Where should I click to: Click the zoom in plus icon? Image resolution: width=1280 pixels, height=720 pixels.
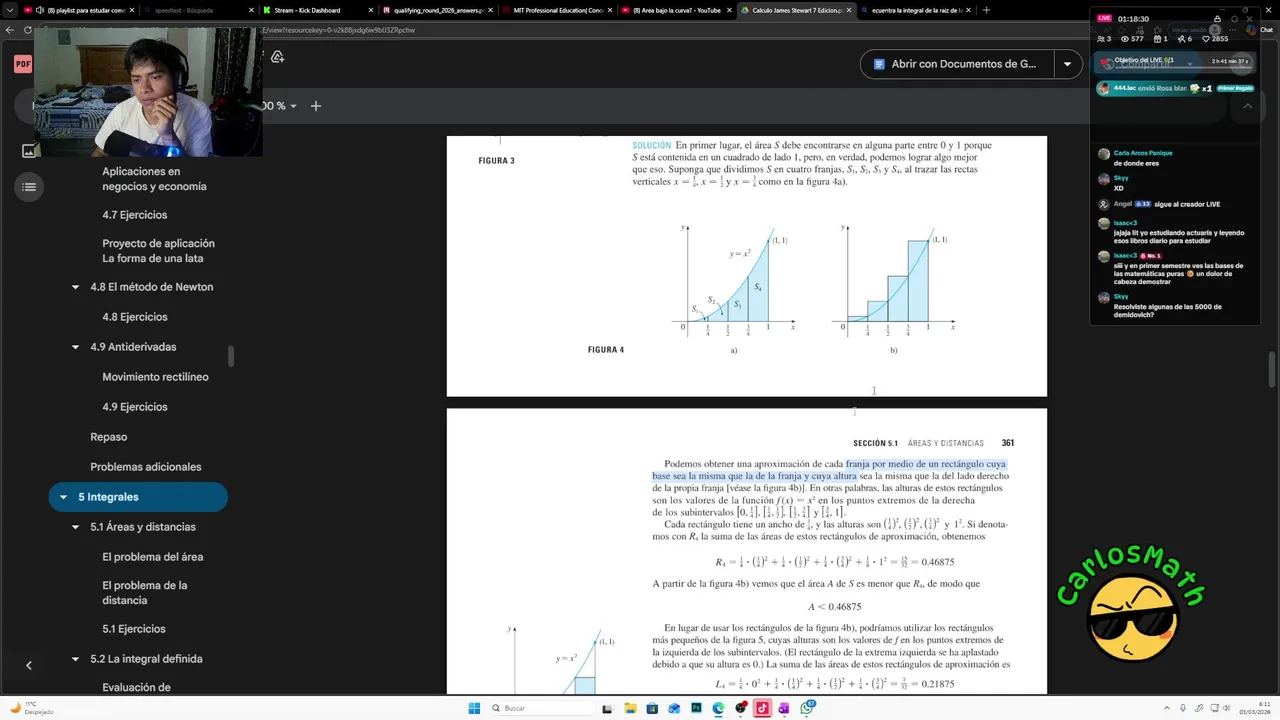(316, 106)
